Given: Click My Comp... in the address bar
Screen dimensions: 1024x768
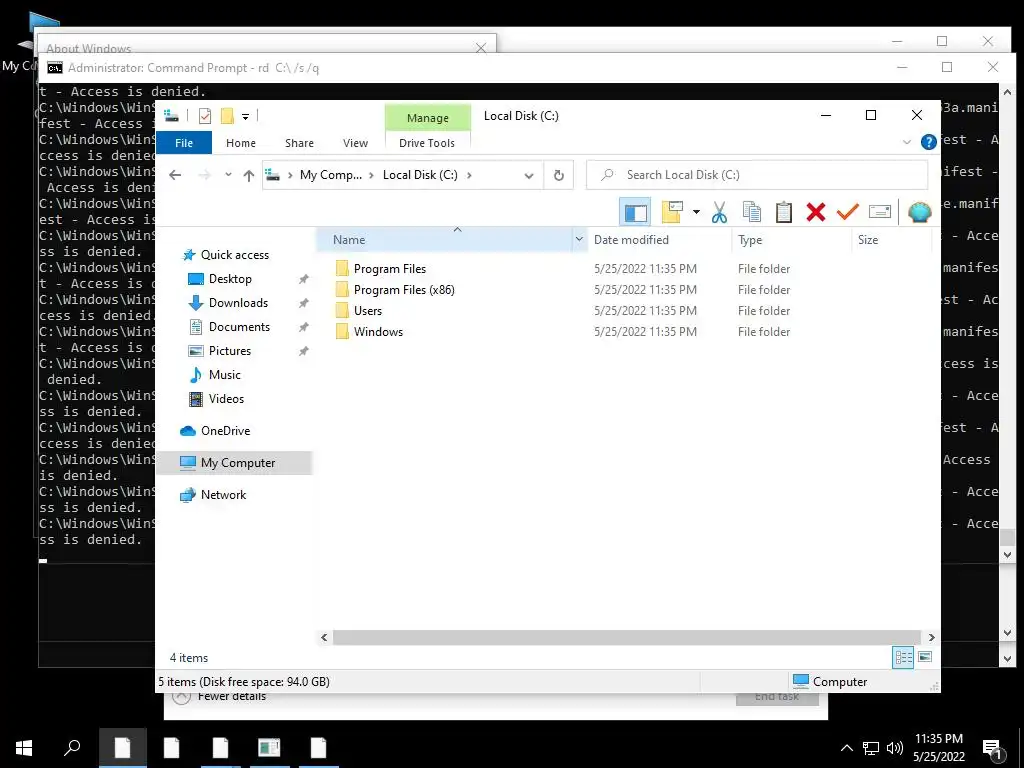Looking at the screenshot, I should point(330,175).
